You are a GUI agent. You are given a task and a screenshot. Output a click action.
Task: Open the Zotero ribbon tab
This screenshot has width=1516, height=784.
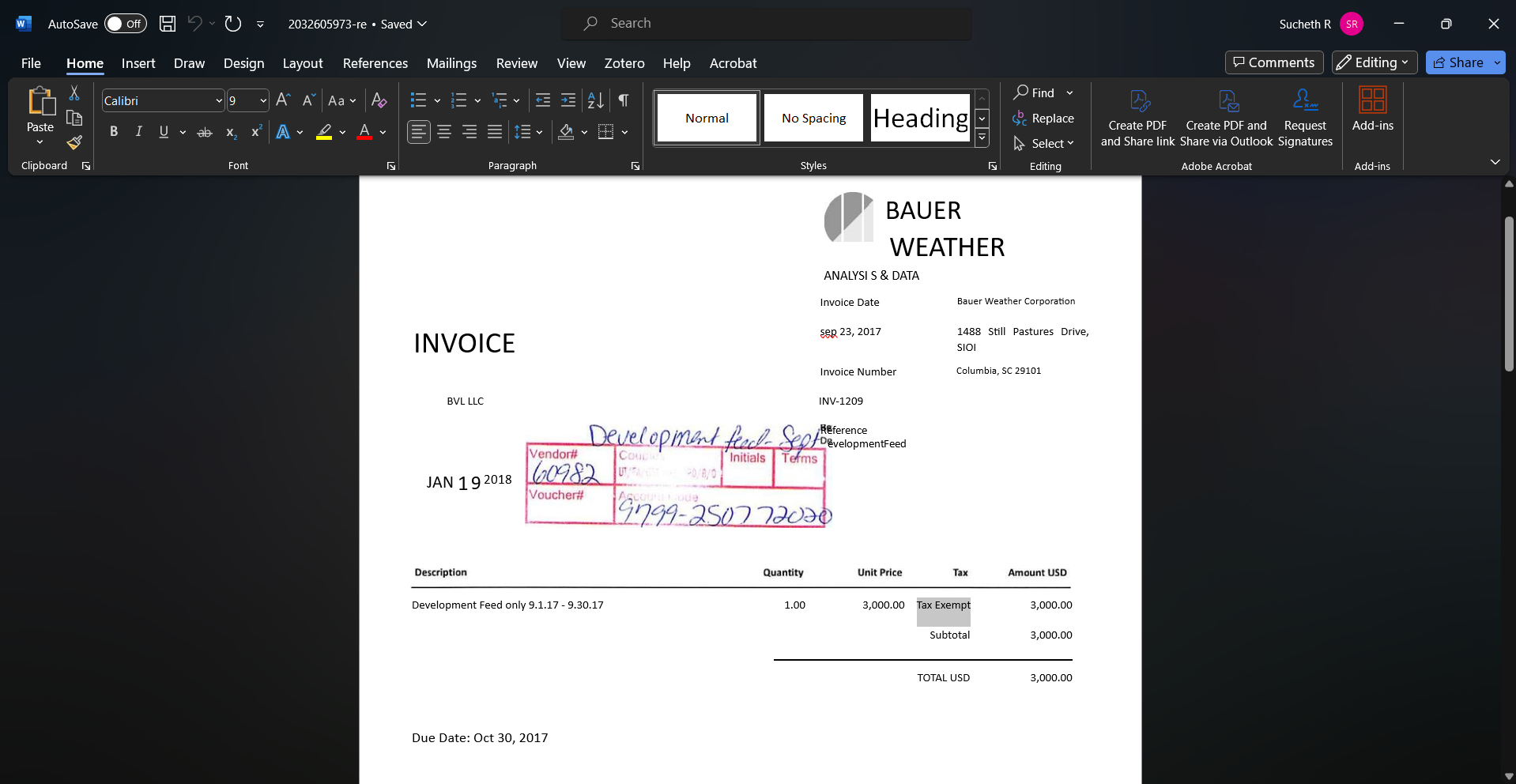click(624, 63)
